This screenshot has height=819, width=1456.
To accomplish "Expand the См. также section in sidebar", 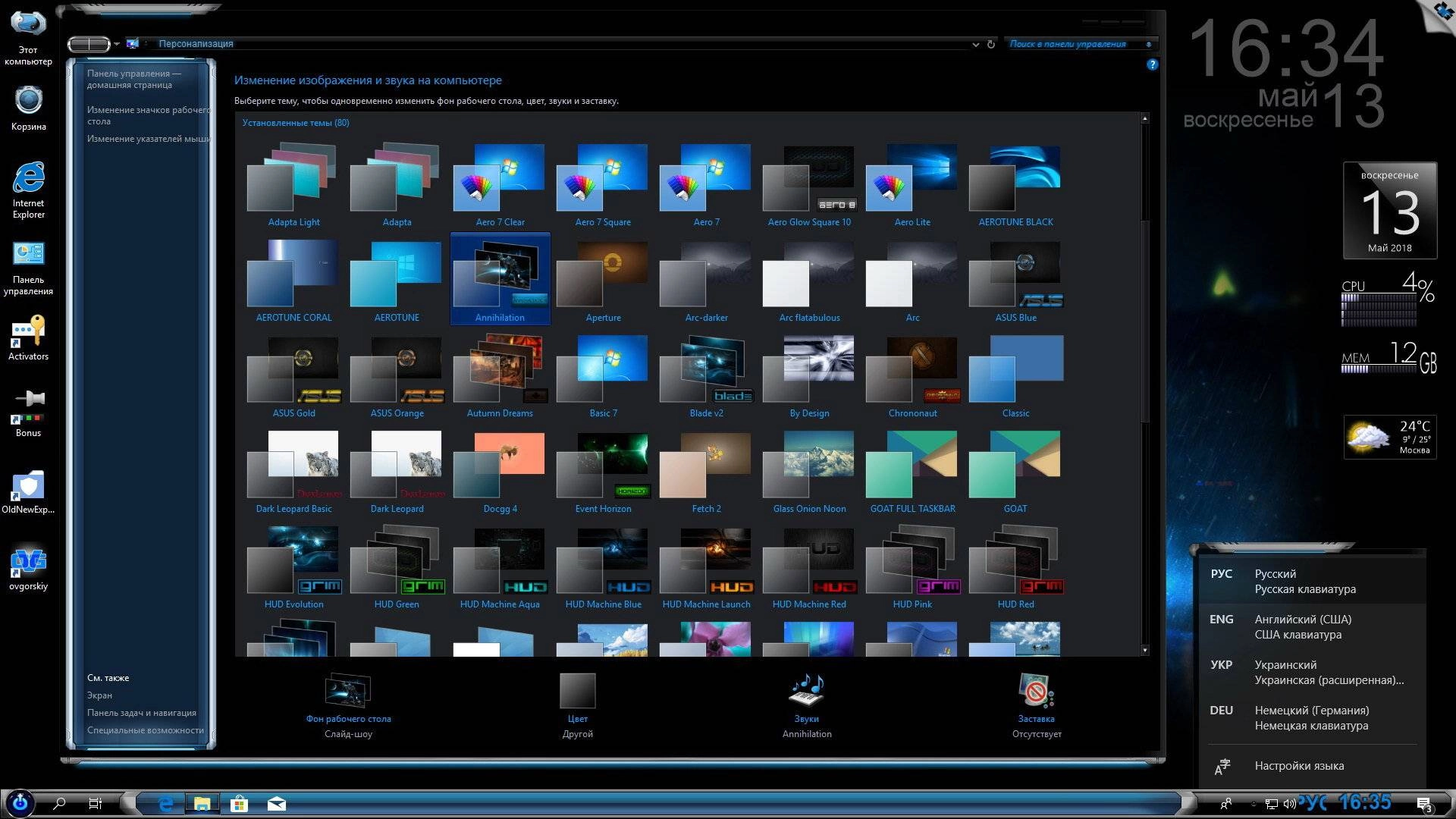I will click(x=108, y=677).
